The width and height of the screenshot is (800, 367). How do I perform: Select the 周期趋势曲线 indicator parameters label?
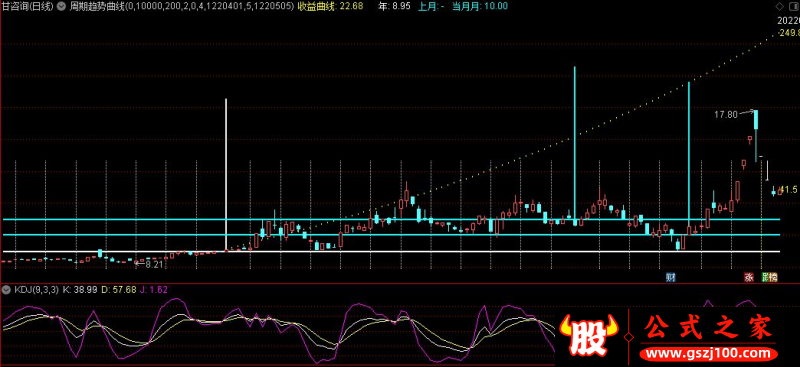pyautogui.click(x=181, y=6)
